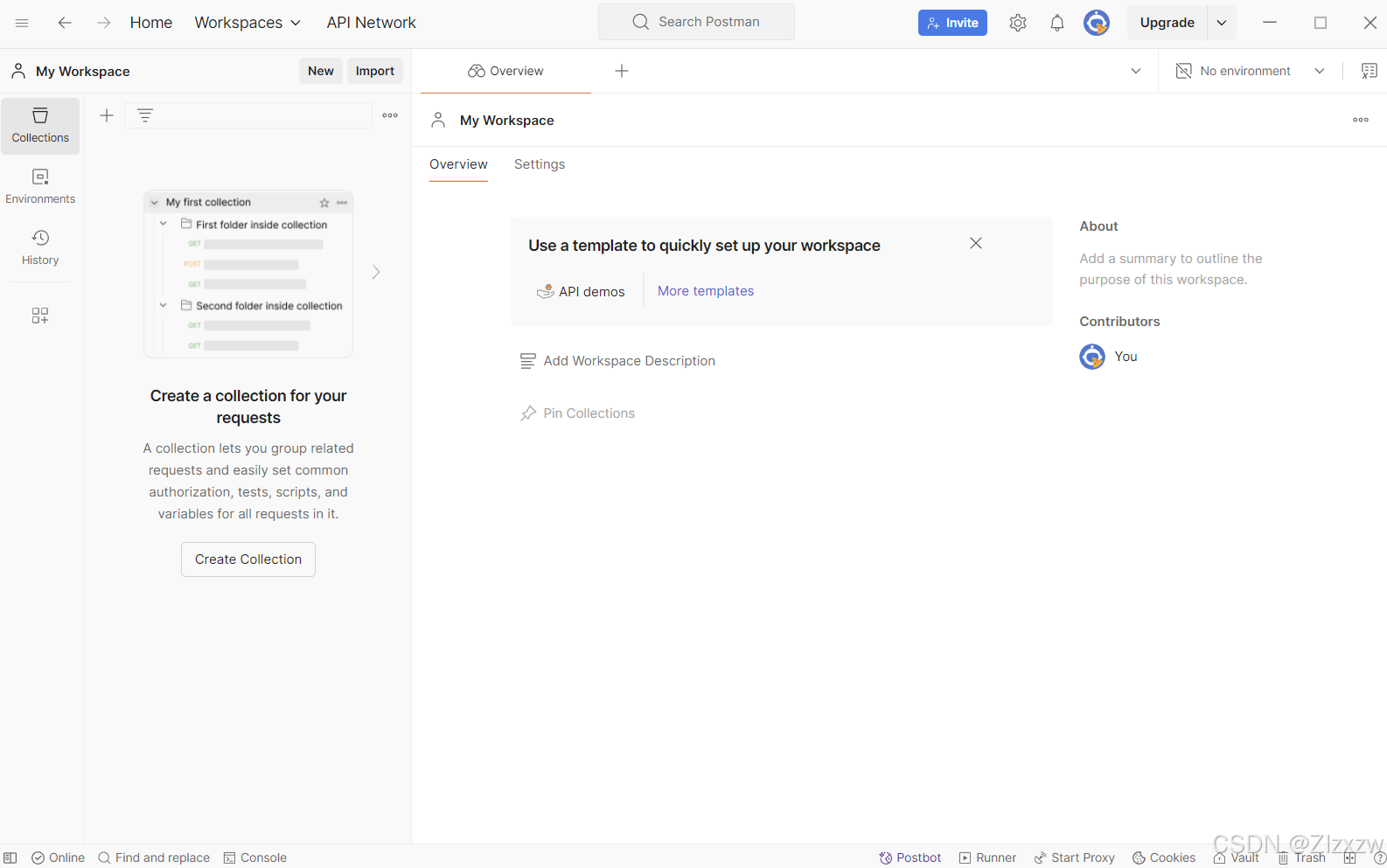
Task: Click the star on sample collection preview
Action: point(324,203)
